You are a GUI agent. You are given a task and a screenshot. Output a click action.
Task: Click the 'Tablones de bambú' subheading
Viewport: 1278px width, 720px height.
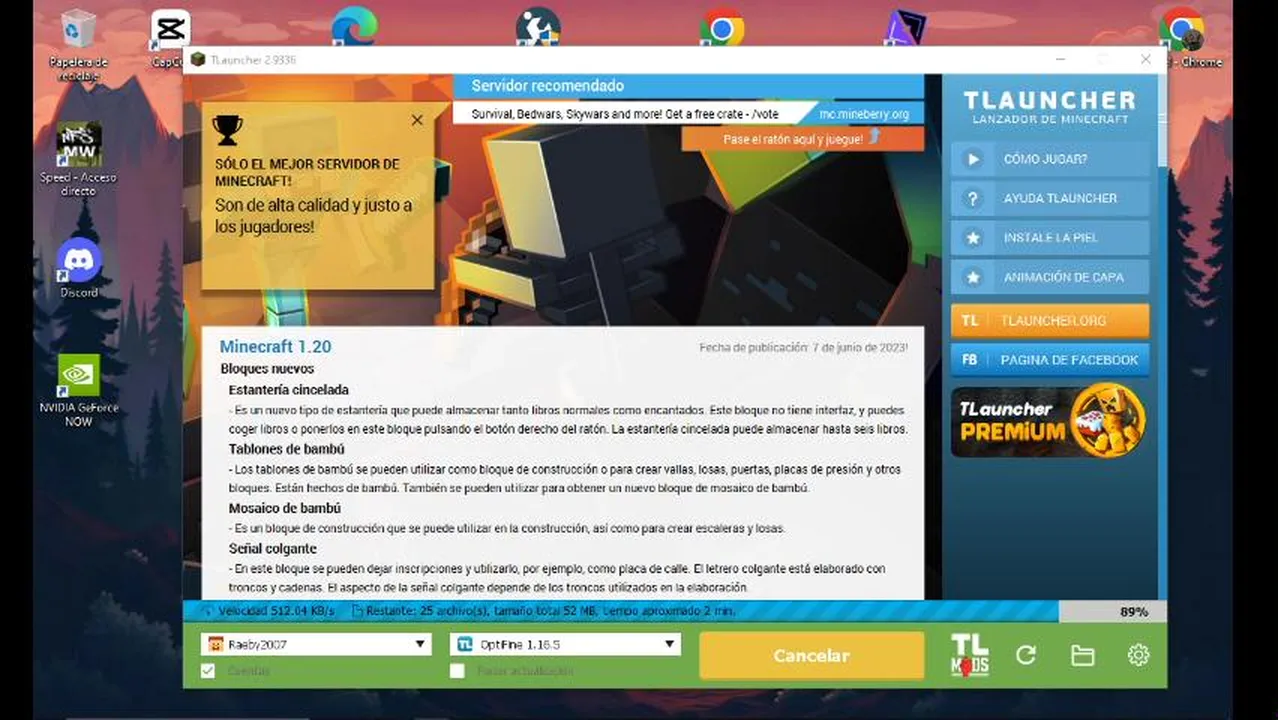pos(286,449)
